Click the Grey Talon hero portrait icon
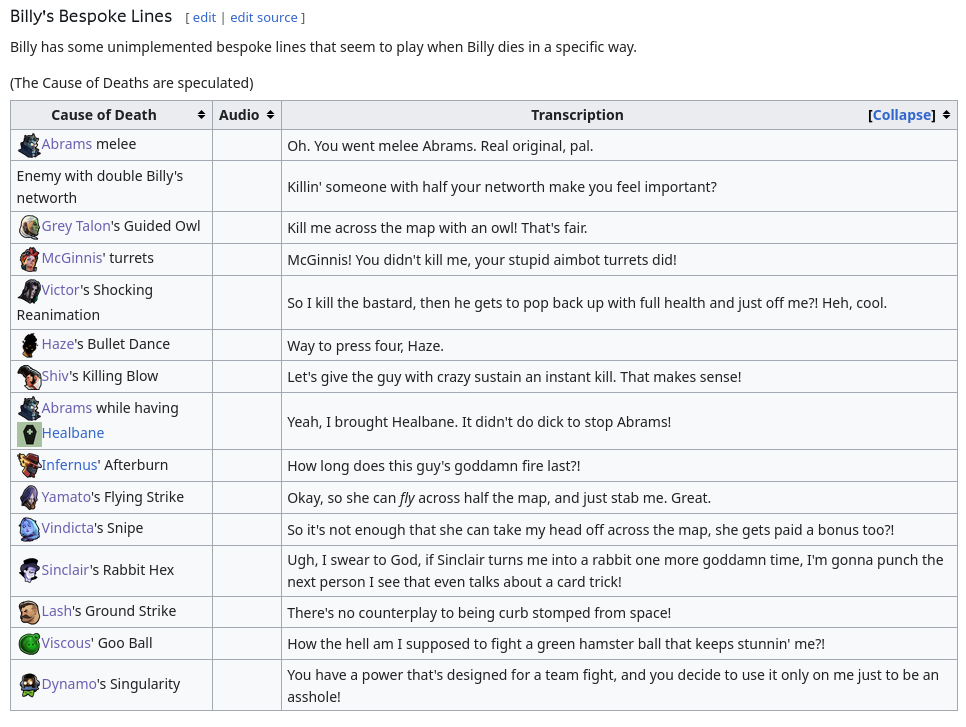 pyautogui.click(x=29, y=227)
